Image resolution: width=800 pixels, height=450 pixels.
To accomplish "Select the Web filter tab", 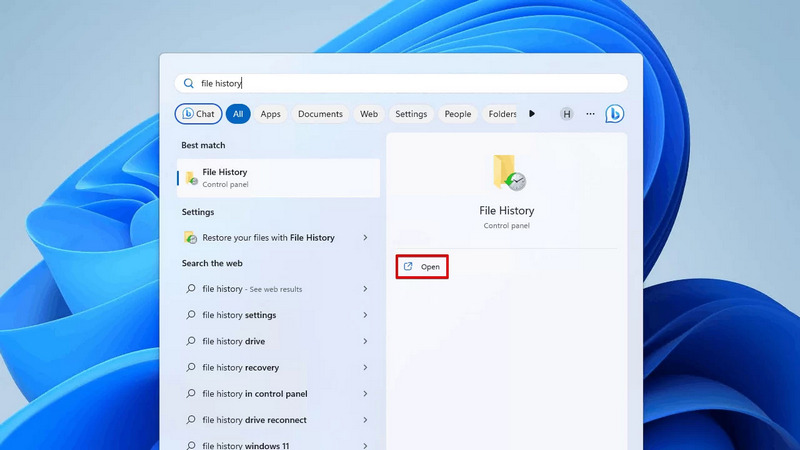I will tap(369, 114).
